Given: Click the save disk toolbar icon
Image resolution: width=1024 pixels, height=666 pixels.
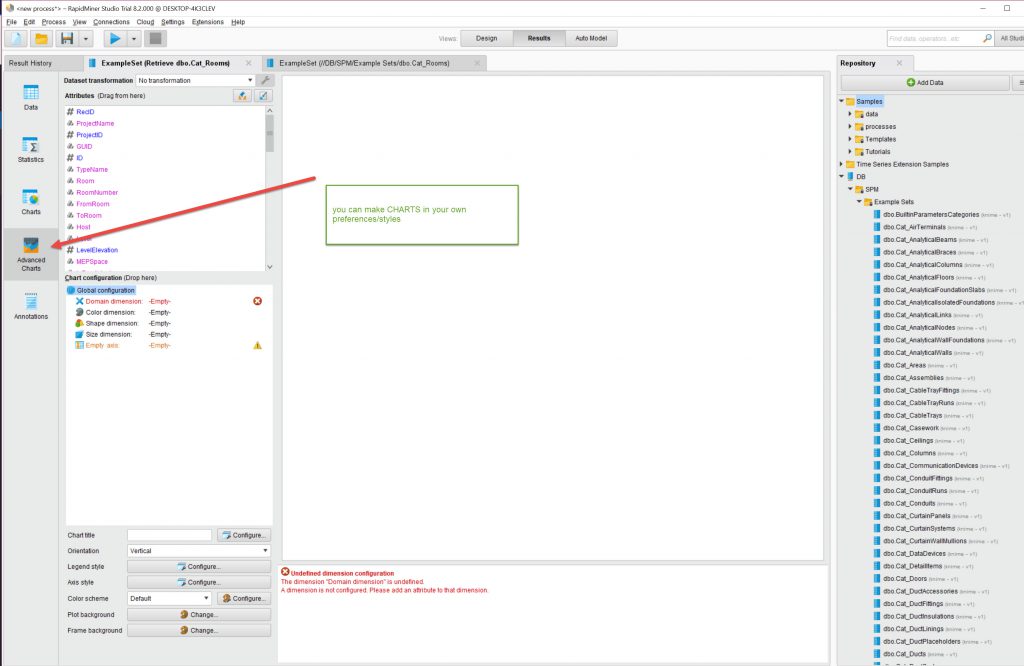Looking at the screenshot, I should click(67, 39).
